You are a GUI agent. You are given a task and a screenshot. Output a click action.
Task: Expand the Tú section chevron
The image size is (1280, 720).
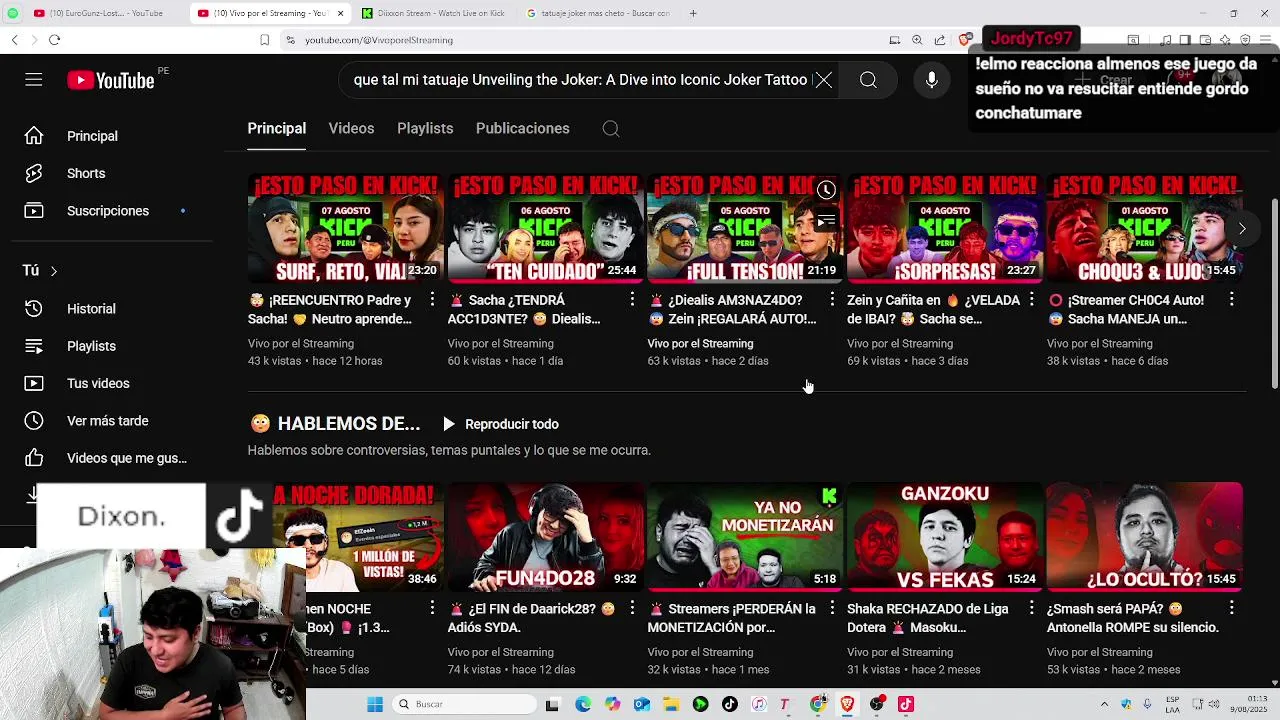[x=53, y=271]
